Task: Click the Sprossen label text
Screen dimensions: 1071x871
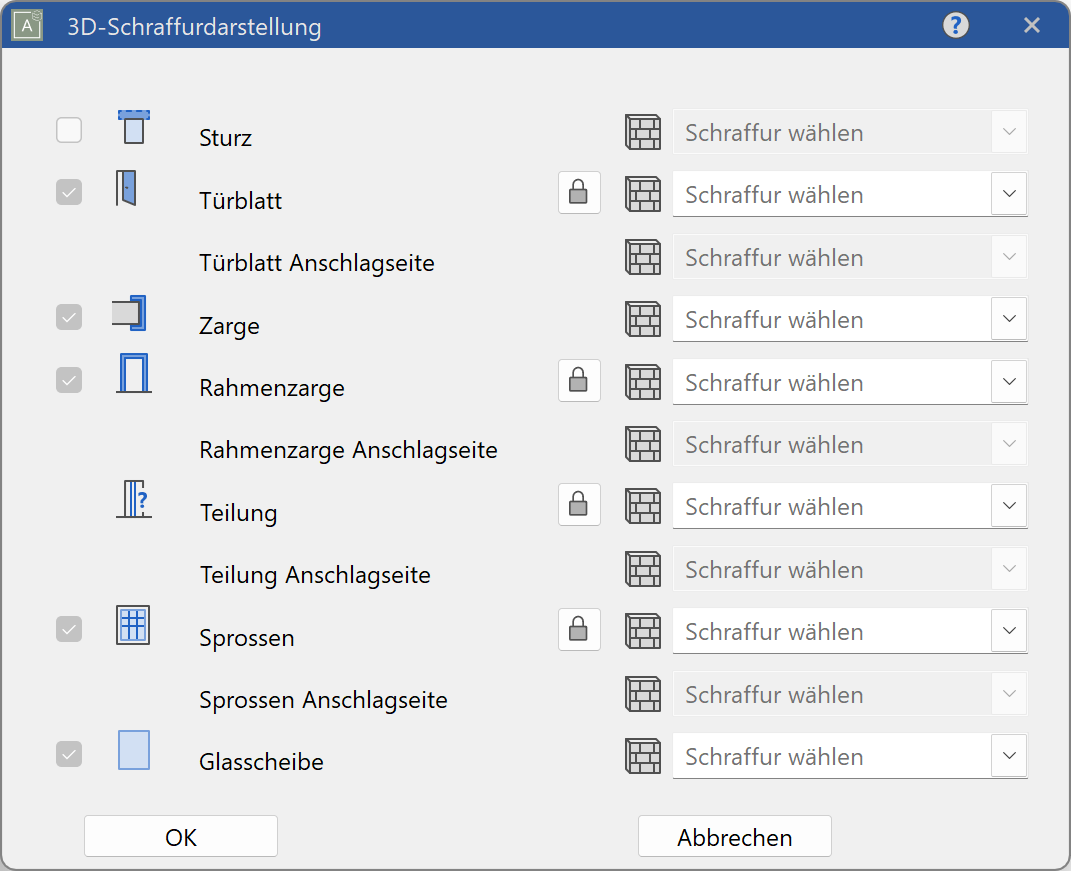Action: [x=247, y=638]
